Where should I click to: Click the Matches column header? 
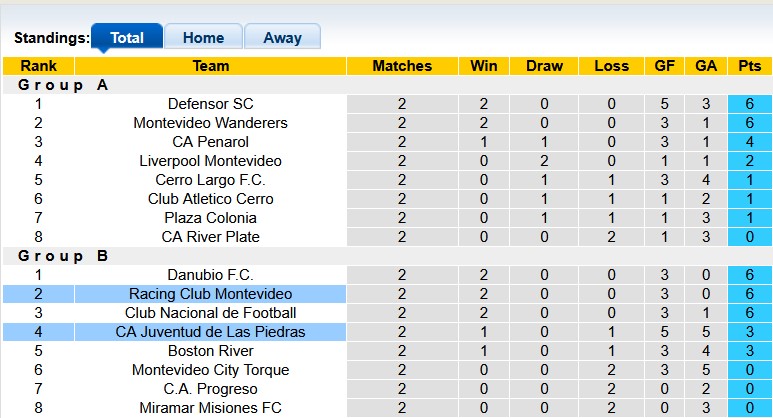tap(402, 66)
